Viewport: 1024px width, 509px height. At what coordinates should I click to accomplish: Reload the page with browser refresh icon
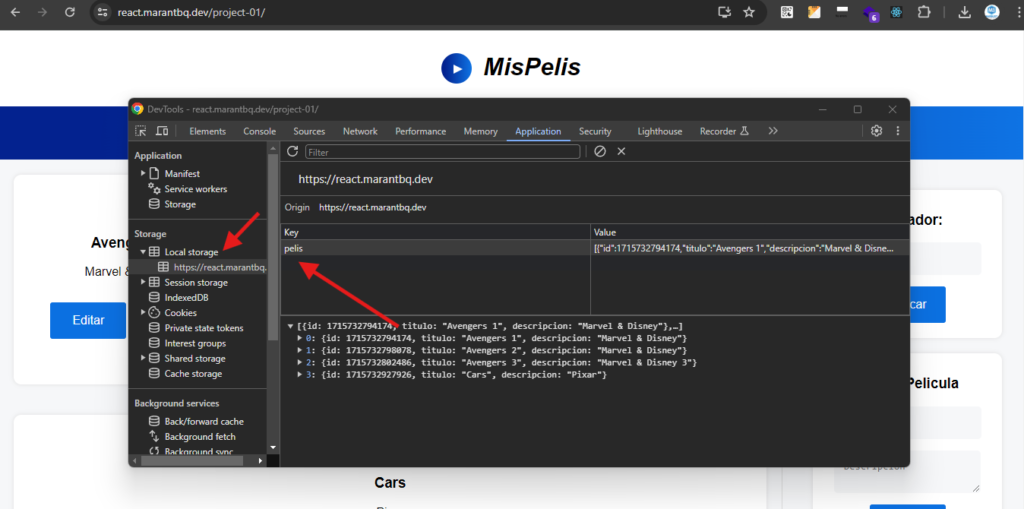[70, 12]
